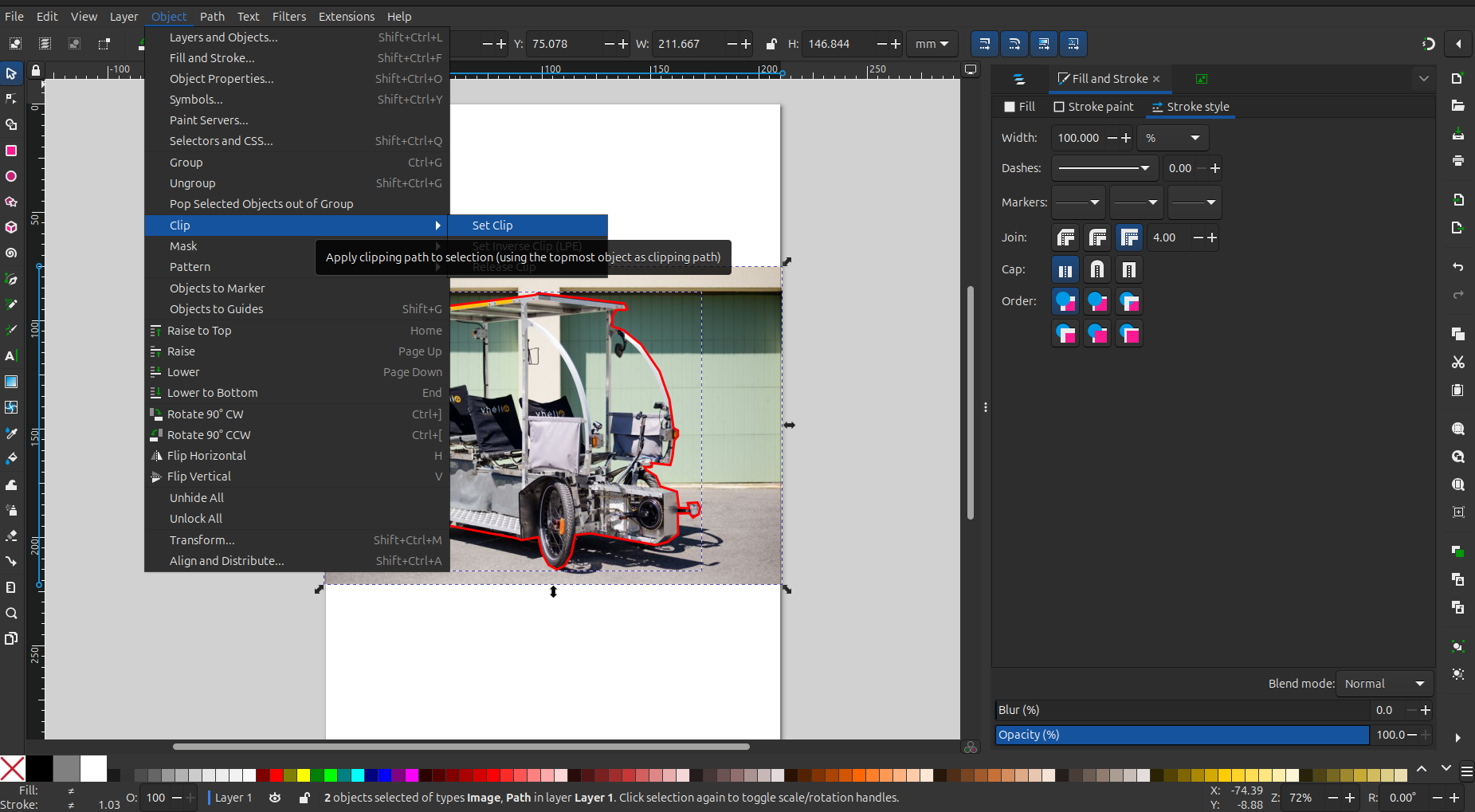Choose the bevel join icon
Screen dimensions: 1475x812
tap(1065, 237)
